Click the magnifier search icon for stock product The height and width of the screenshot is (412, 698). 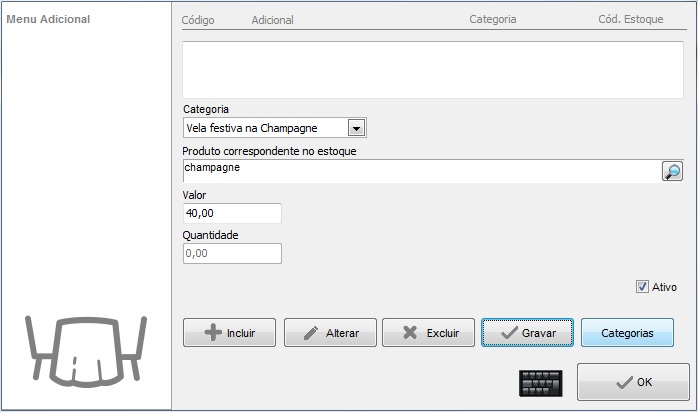click(672, 171)
